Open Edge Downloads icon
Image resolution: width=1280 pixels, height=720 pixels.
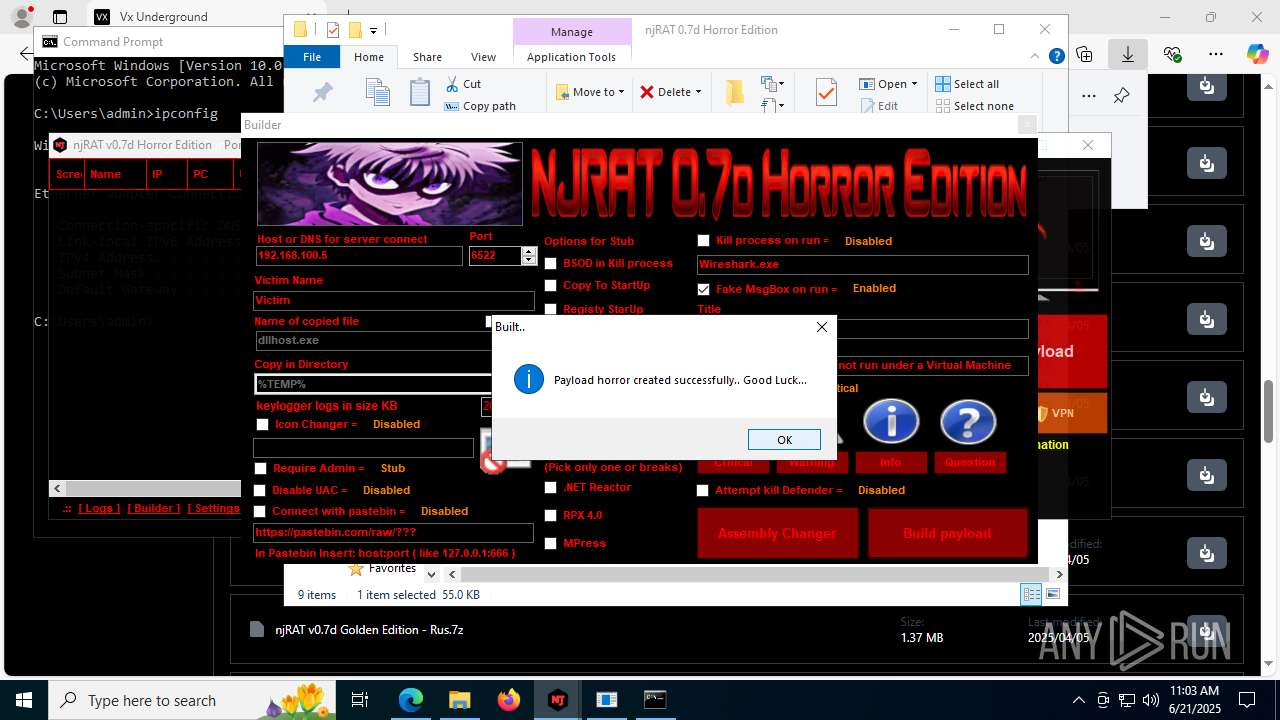coord(1128,54)
